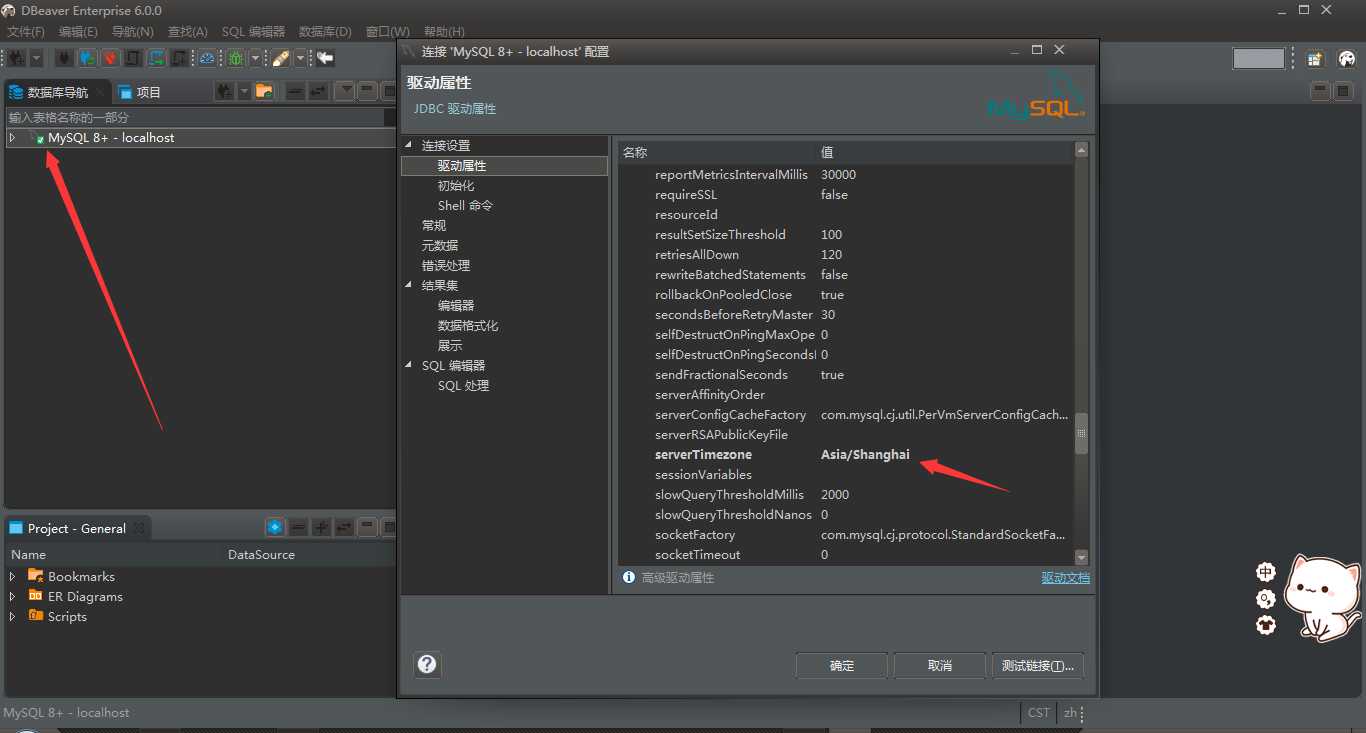Image resolution: width=1366 pixels, height=733 pixels.
Task: Click collapse-all icon in database navigator toolbar
Action: coord(295,92)
